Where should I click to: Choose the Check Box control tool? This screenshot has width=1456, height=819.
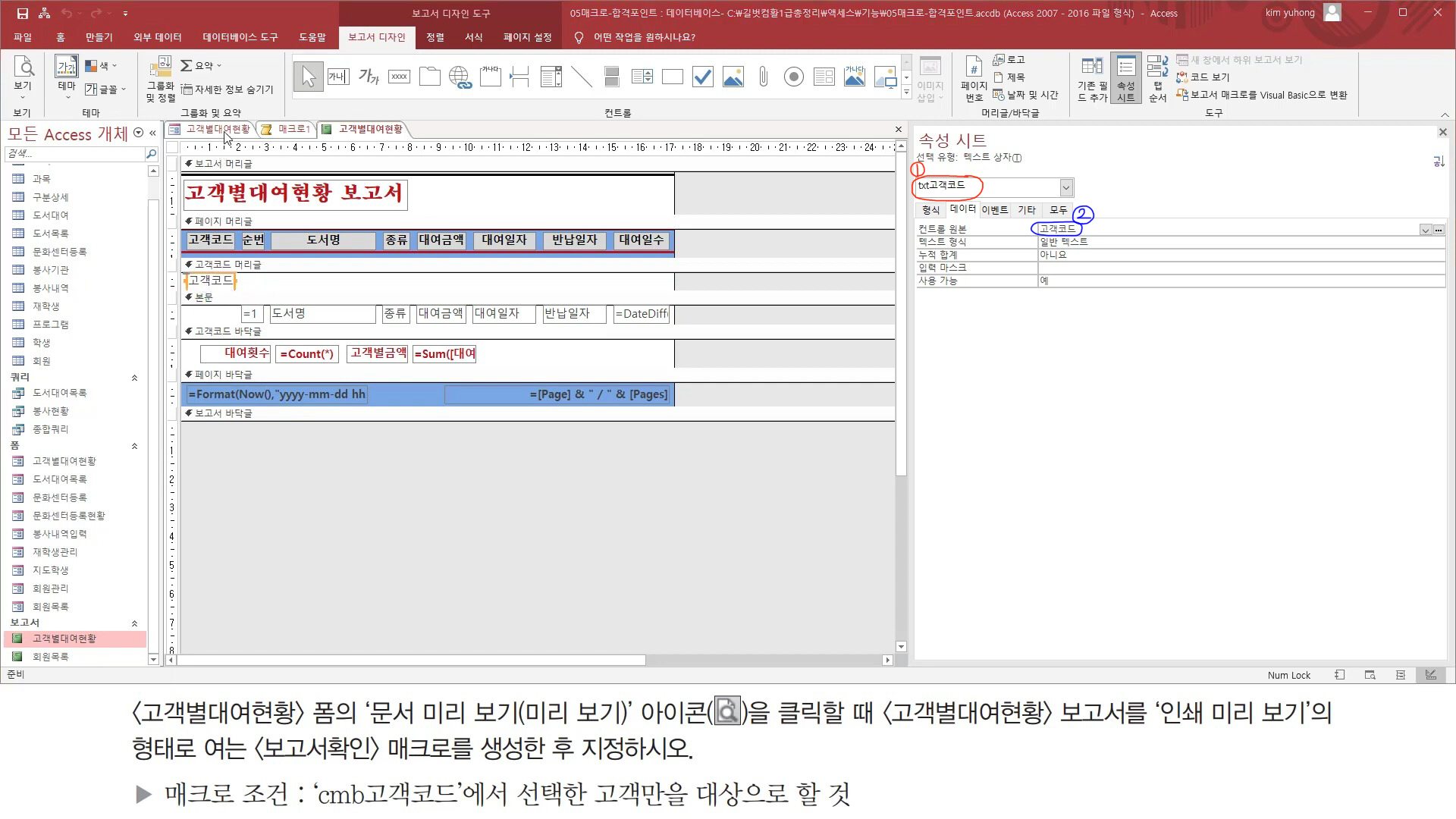(702, 77)
